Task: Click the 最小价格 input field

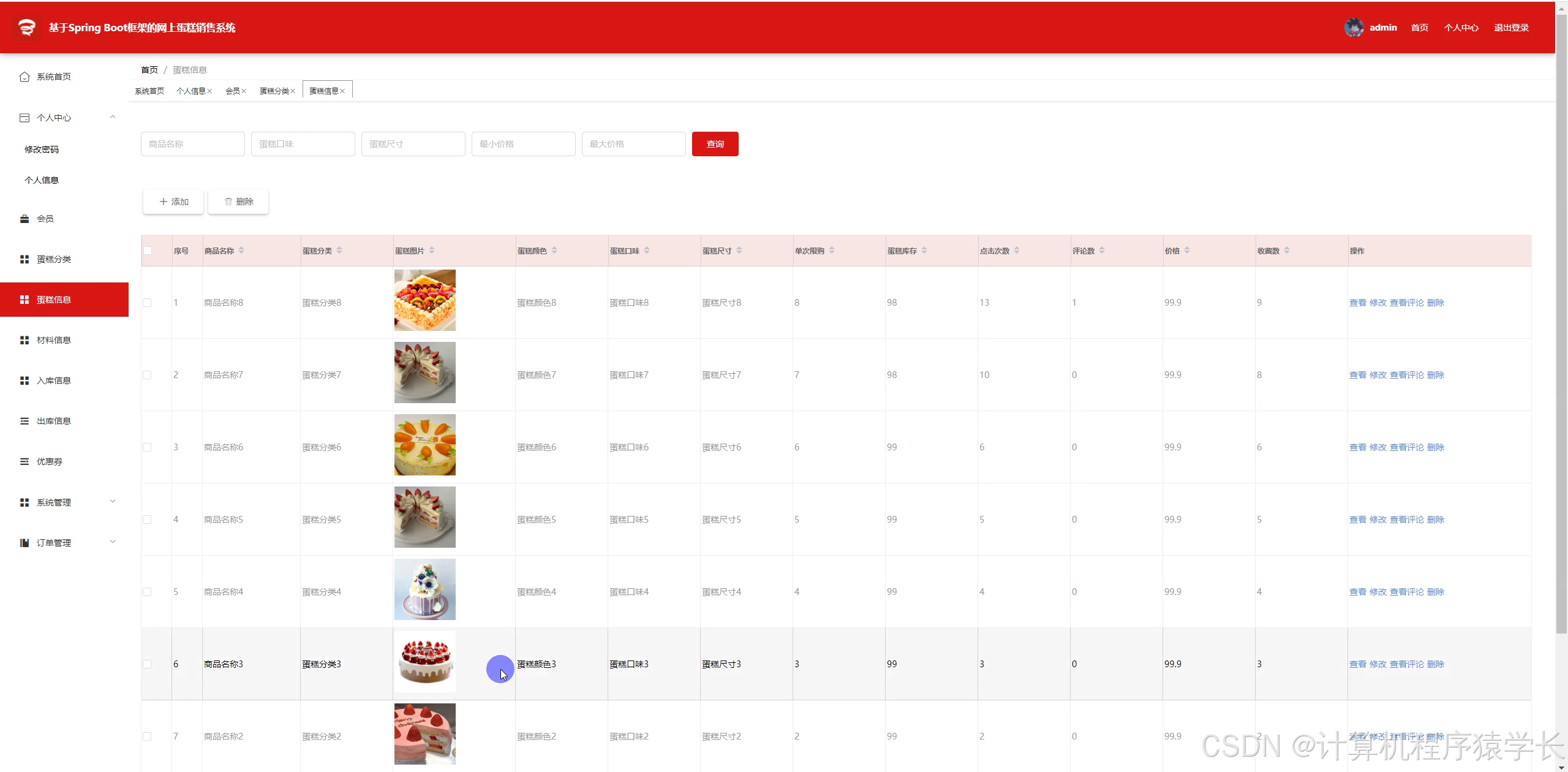Action: click(524, 144)
